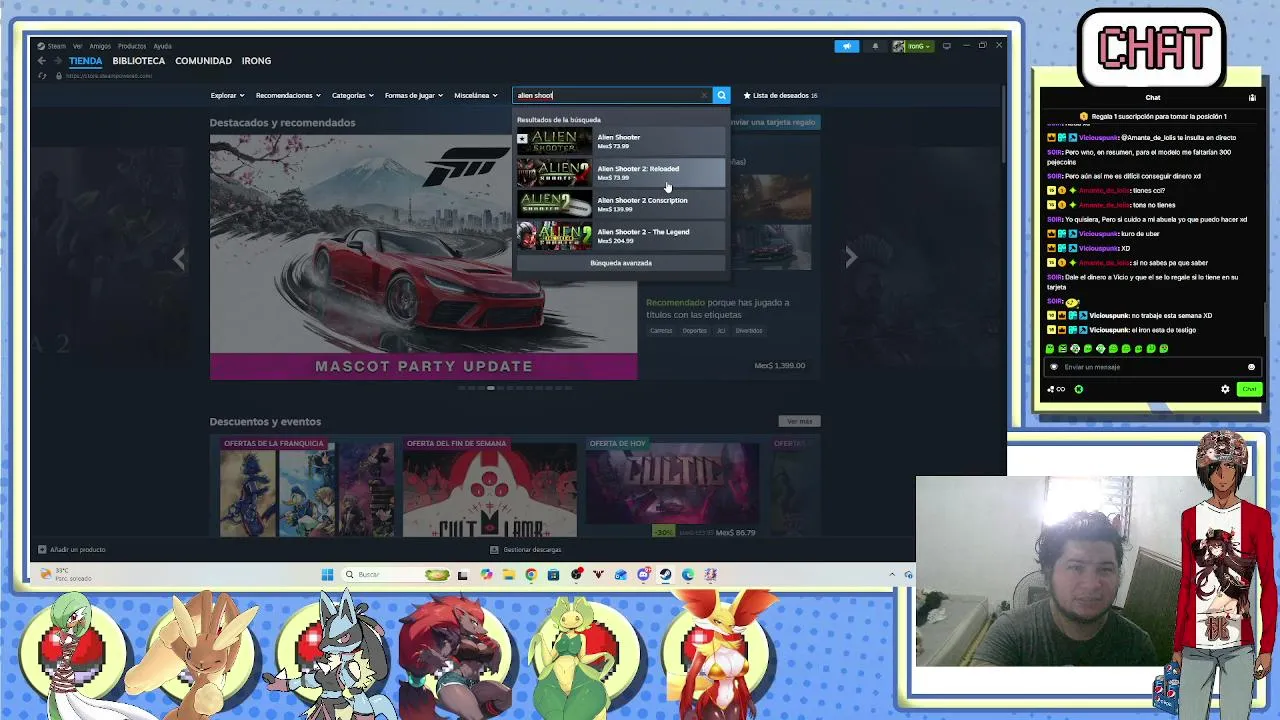Open Lista de deseados wishlist
The image size is (1280, 720).
pos(781,95)
